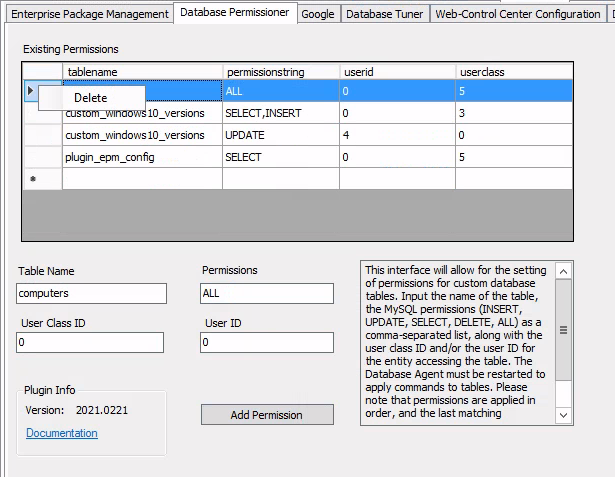Switch to Enterprise Package Management tab
This screenshot has height=477, width=615.
click(89, 14)
